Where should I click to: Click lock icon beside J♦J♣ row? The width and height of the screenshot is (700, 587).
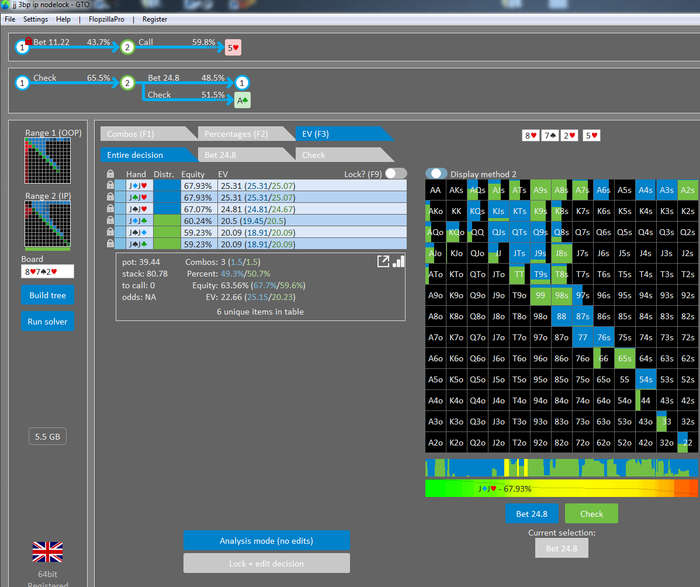(x=110, y=220)
